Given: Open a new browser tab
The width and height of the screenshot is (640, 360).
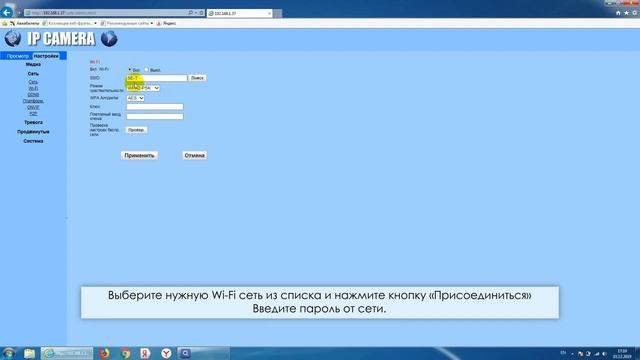Looking at the screenshot, I should (x=278, y=13).
